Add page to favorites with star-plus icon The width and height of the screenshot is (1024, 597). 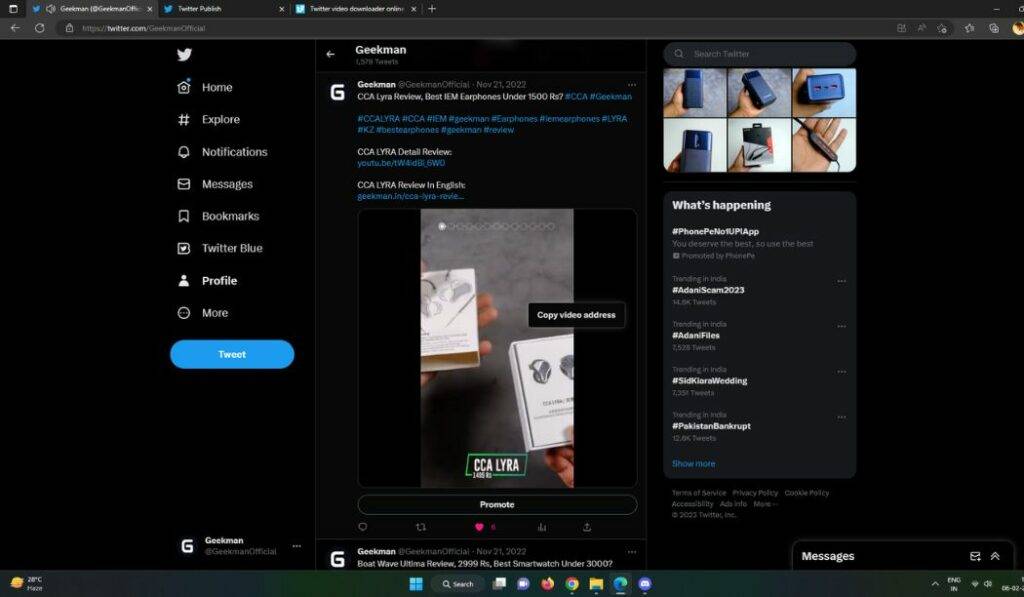click(x=942, y=28)
